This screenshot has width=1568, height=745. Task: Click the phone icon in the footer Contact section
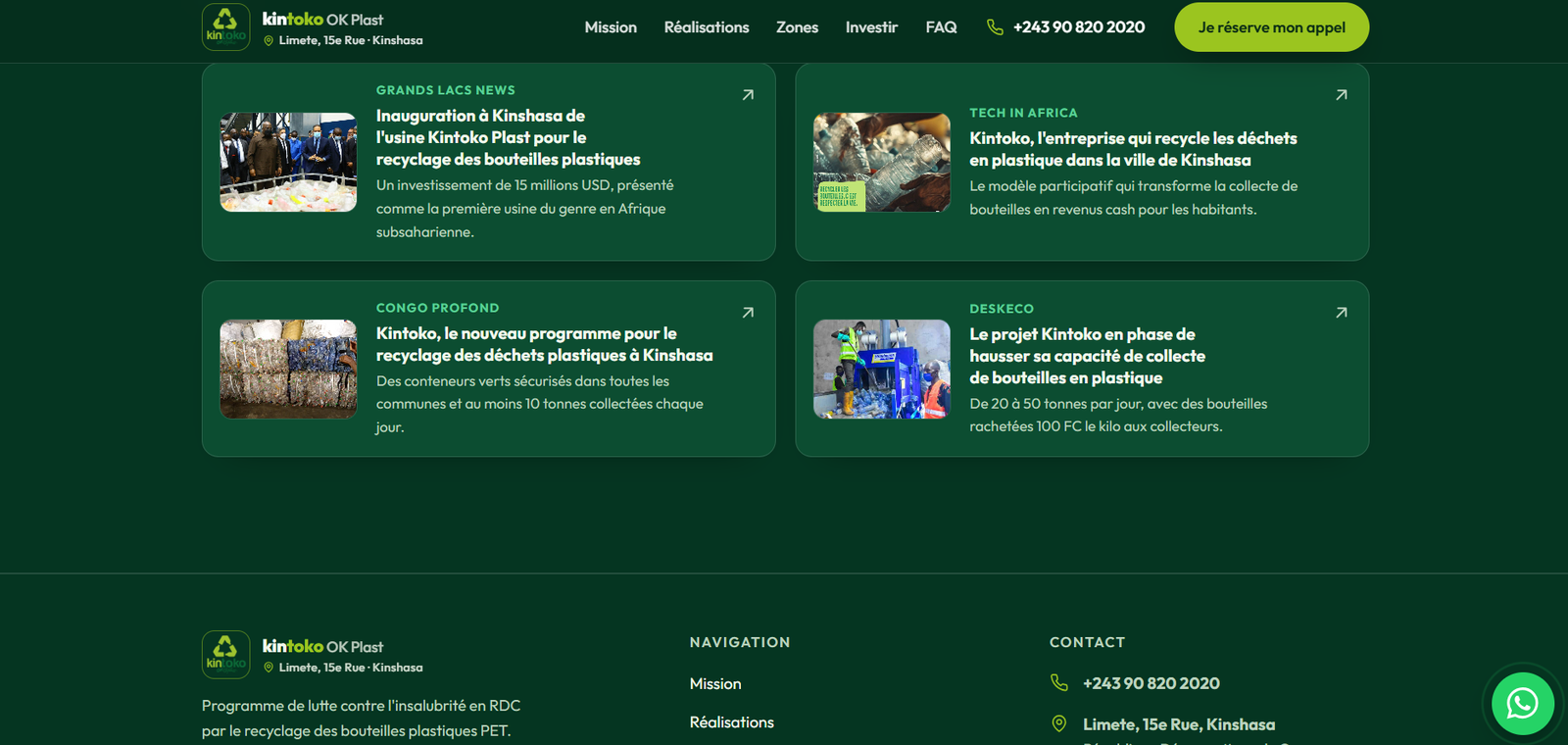click(x=1059, y=682)
